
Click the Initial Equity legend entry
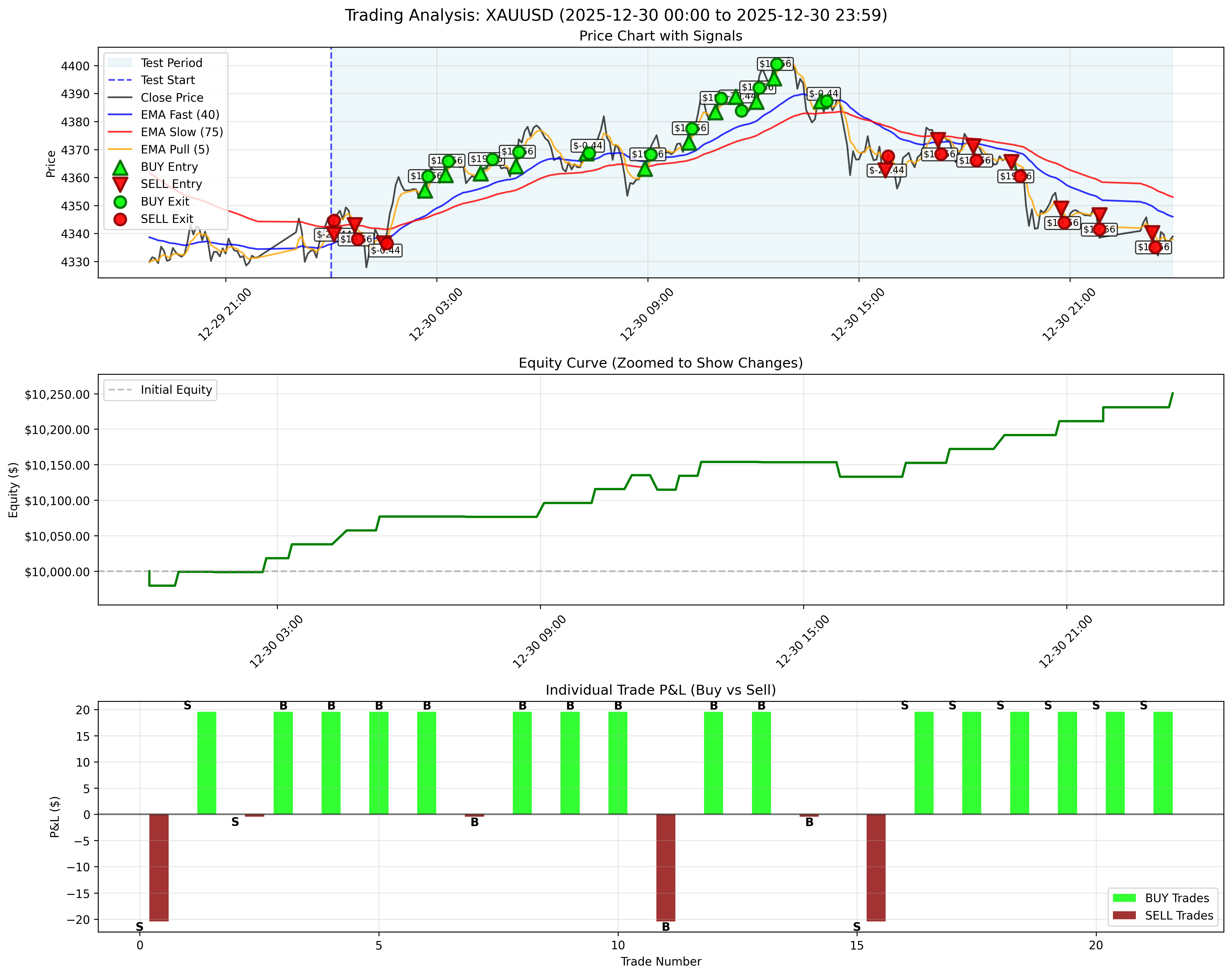click(176, 390)
